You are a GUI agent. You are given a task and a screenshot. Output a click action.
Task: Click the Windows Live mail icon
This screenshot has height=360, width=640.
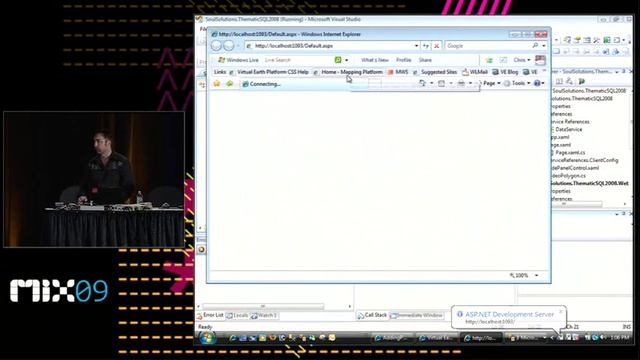[503, 60]
